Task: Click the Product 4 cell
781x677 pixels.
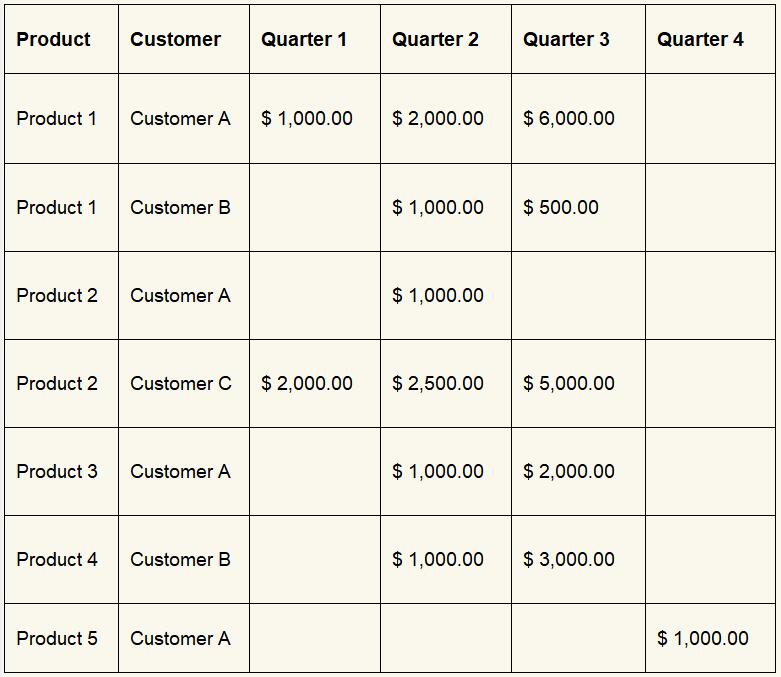Action: pyautogui.click(x=57, y=559)
